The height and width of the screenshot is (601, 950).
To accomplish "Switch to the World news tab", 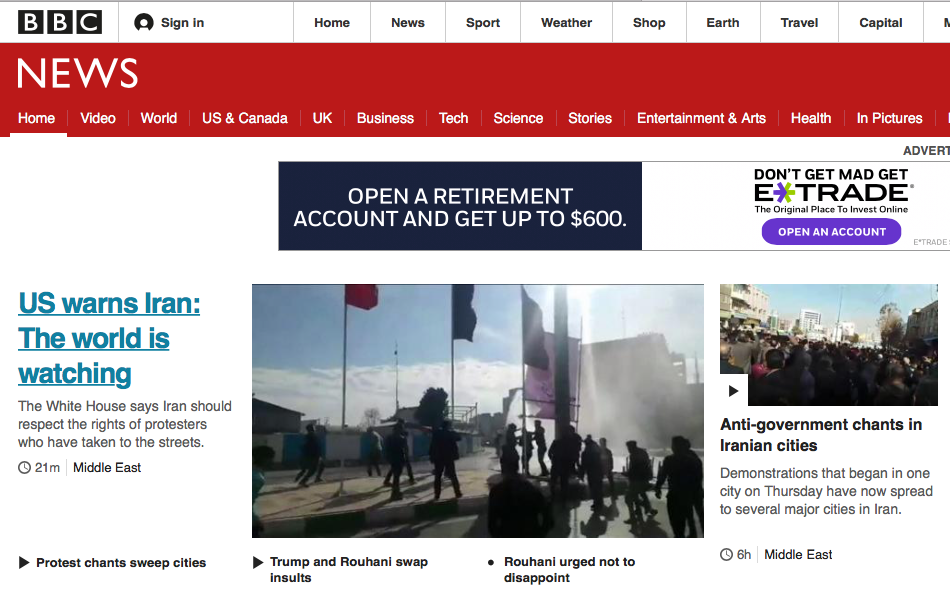I will (159, 118).
